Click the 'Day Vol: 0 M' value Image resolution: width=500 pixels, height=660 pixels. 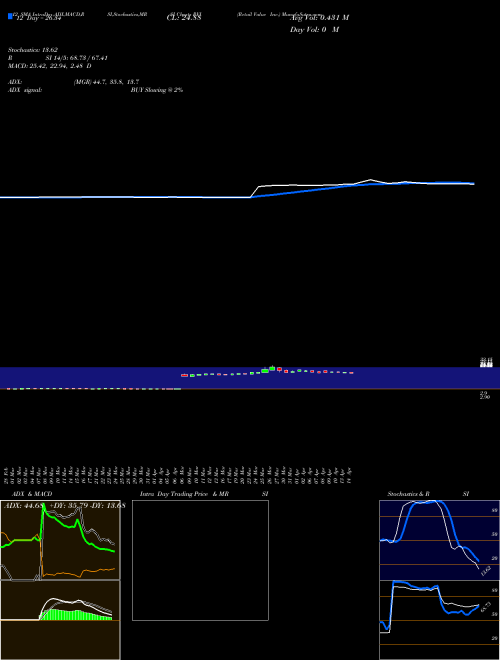[x=314, y=29]
